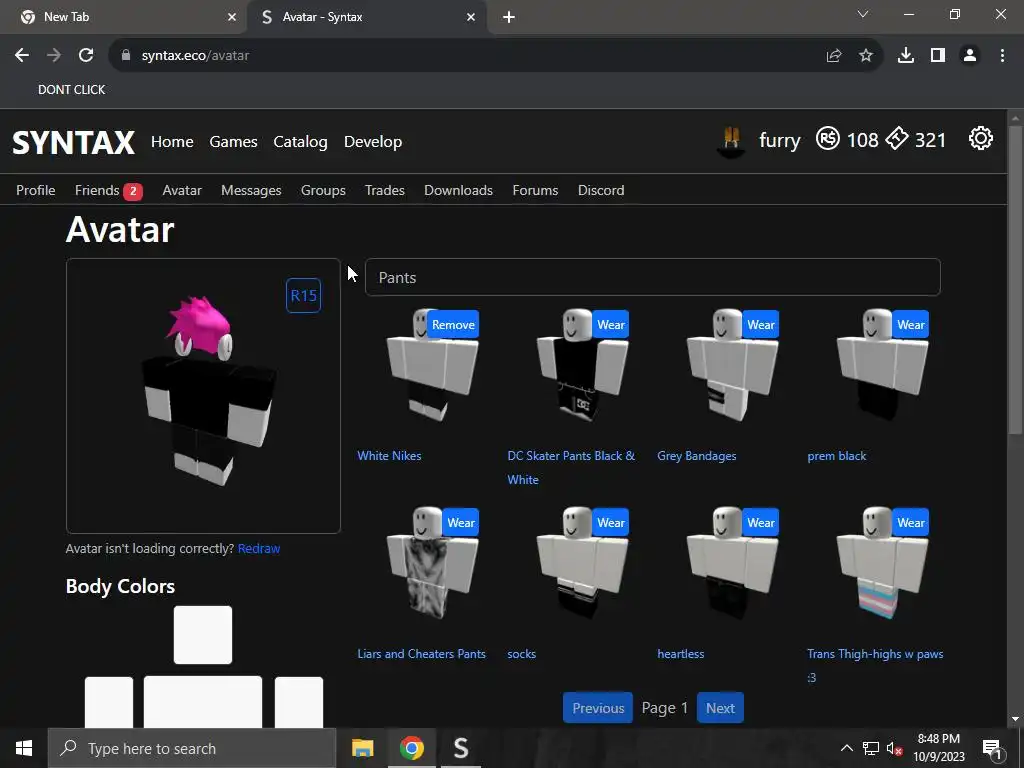
Task: Open the share page icon
Action: point(834,56)
